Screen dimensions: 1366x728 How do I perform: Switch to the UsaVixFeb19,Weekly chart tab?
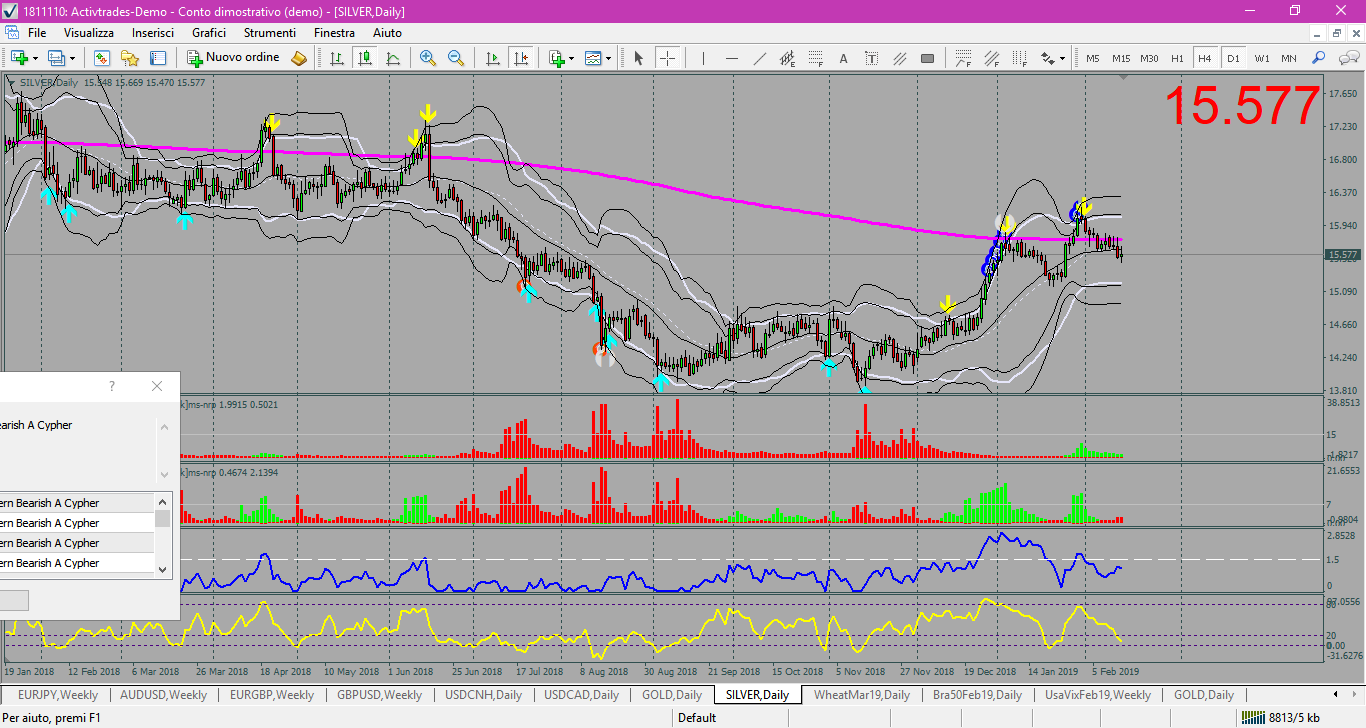tap(1098, 695)
